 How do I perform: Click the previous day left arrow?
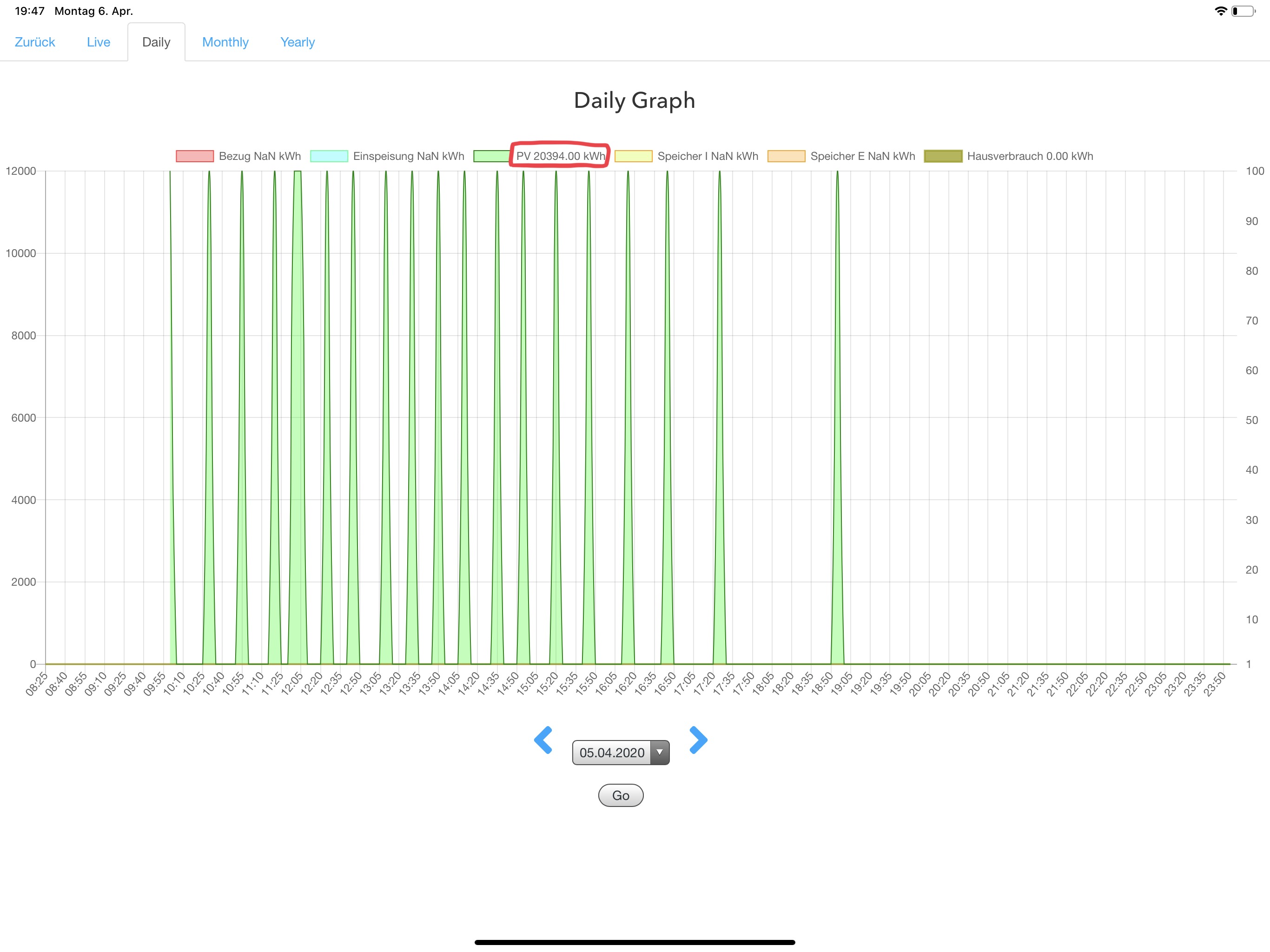(x=543, y=740)
